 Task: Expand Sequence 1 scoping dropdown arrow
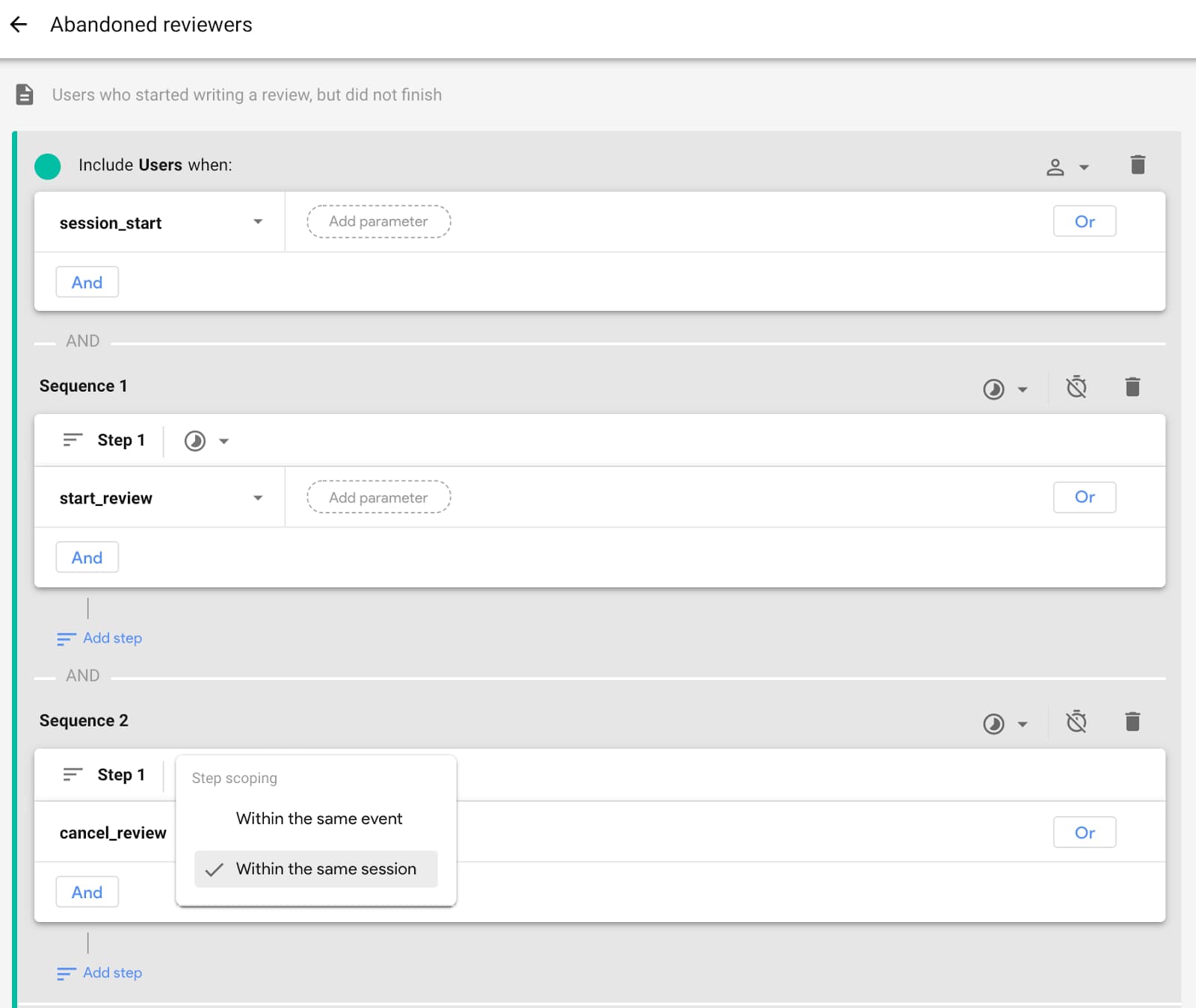pos(1023,389)
